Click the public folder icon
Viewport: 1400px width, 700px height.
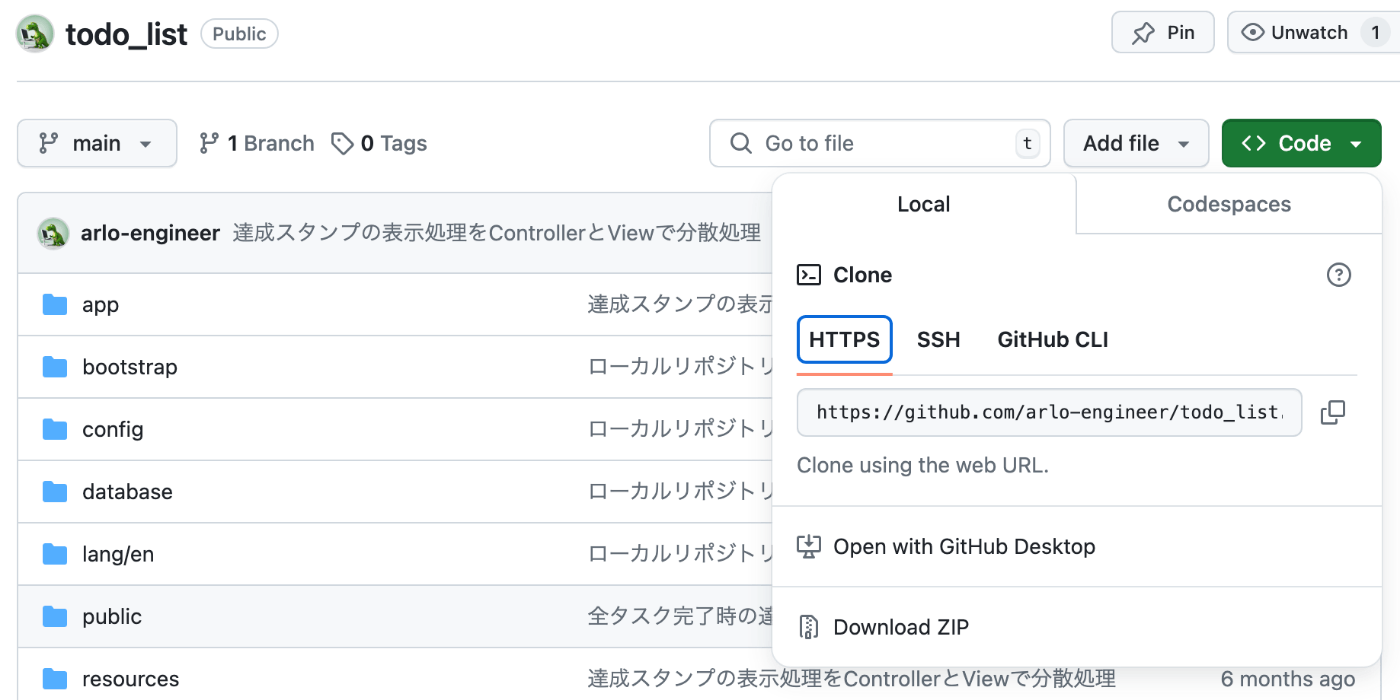pos(55,616)
